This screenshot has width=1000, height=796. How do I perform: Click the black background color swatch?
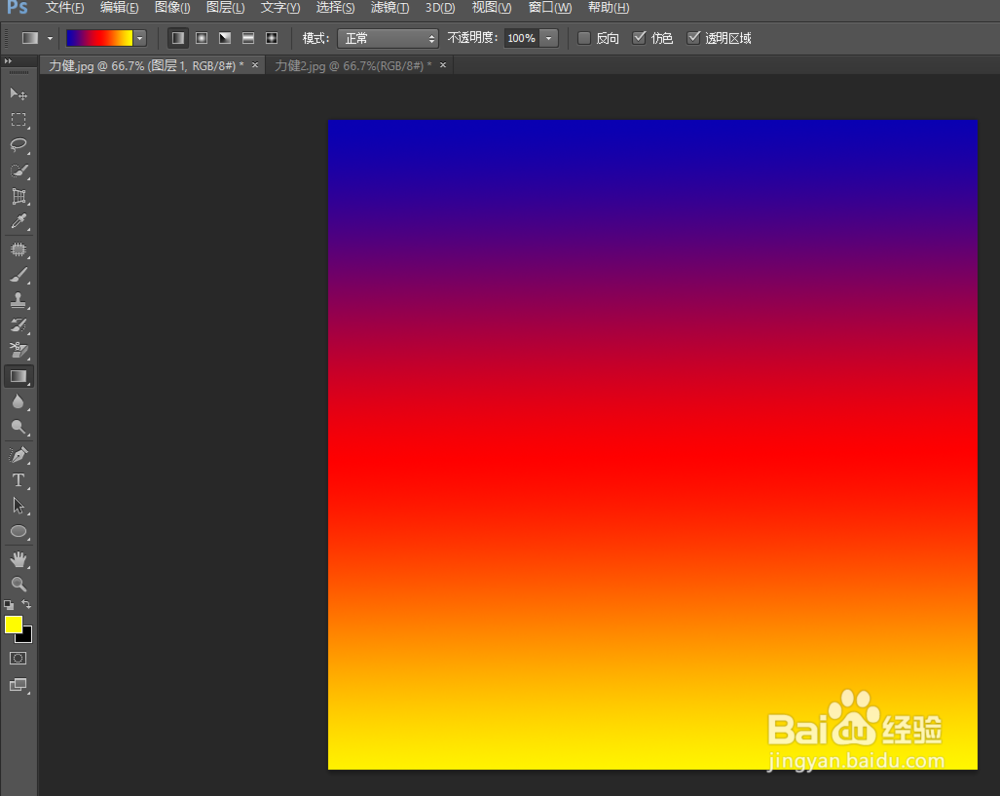pyautogui.click(x=27, y=637)
